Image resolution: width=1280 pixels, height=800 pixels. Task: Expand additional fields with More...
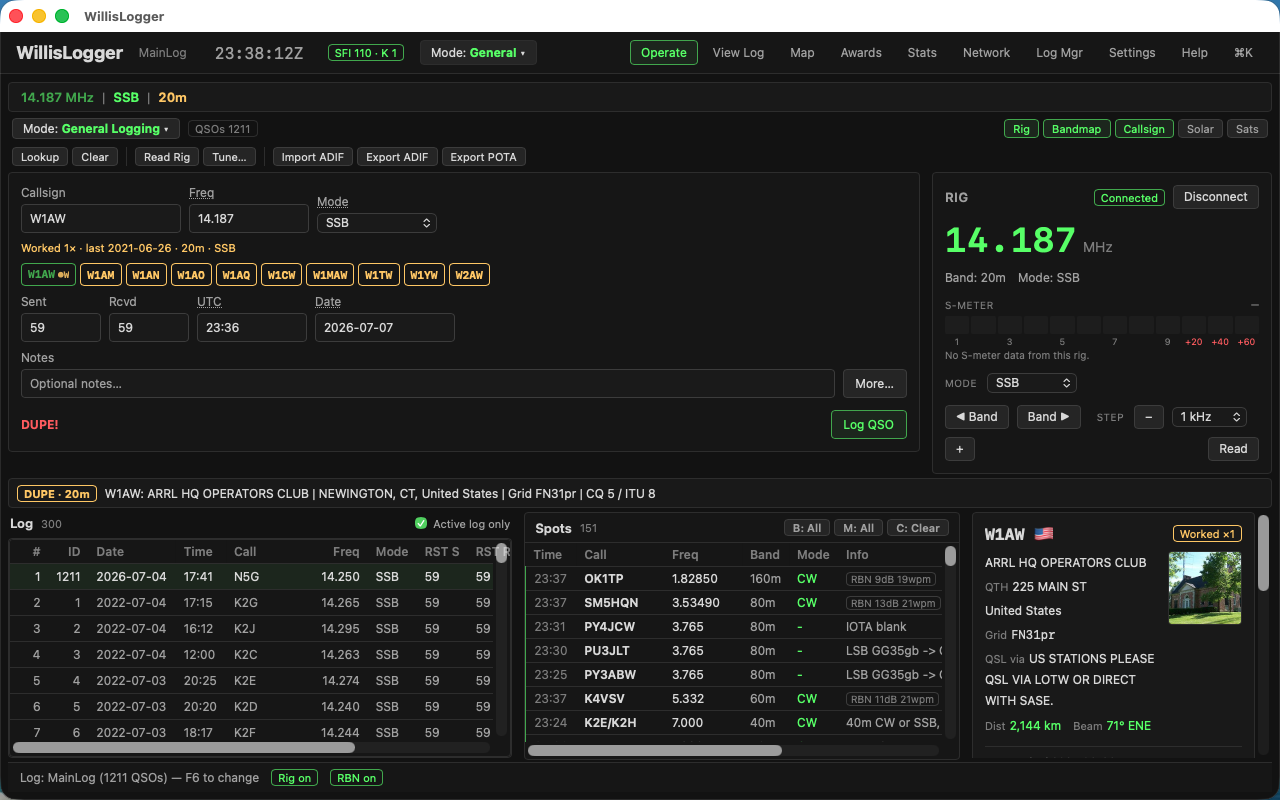pos(874,384)
